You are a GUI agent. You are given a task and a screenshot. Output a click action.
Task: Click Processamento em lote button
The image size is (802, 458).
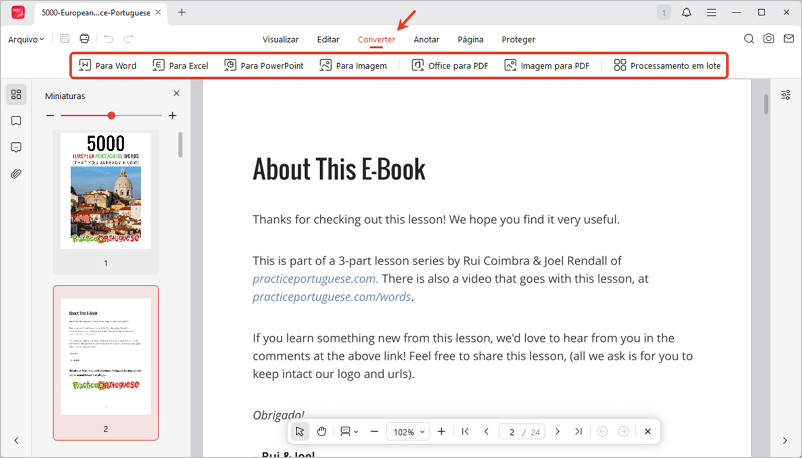pos(667,65)
